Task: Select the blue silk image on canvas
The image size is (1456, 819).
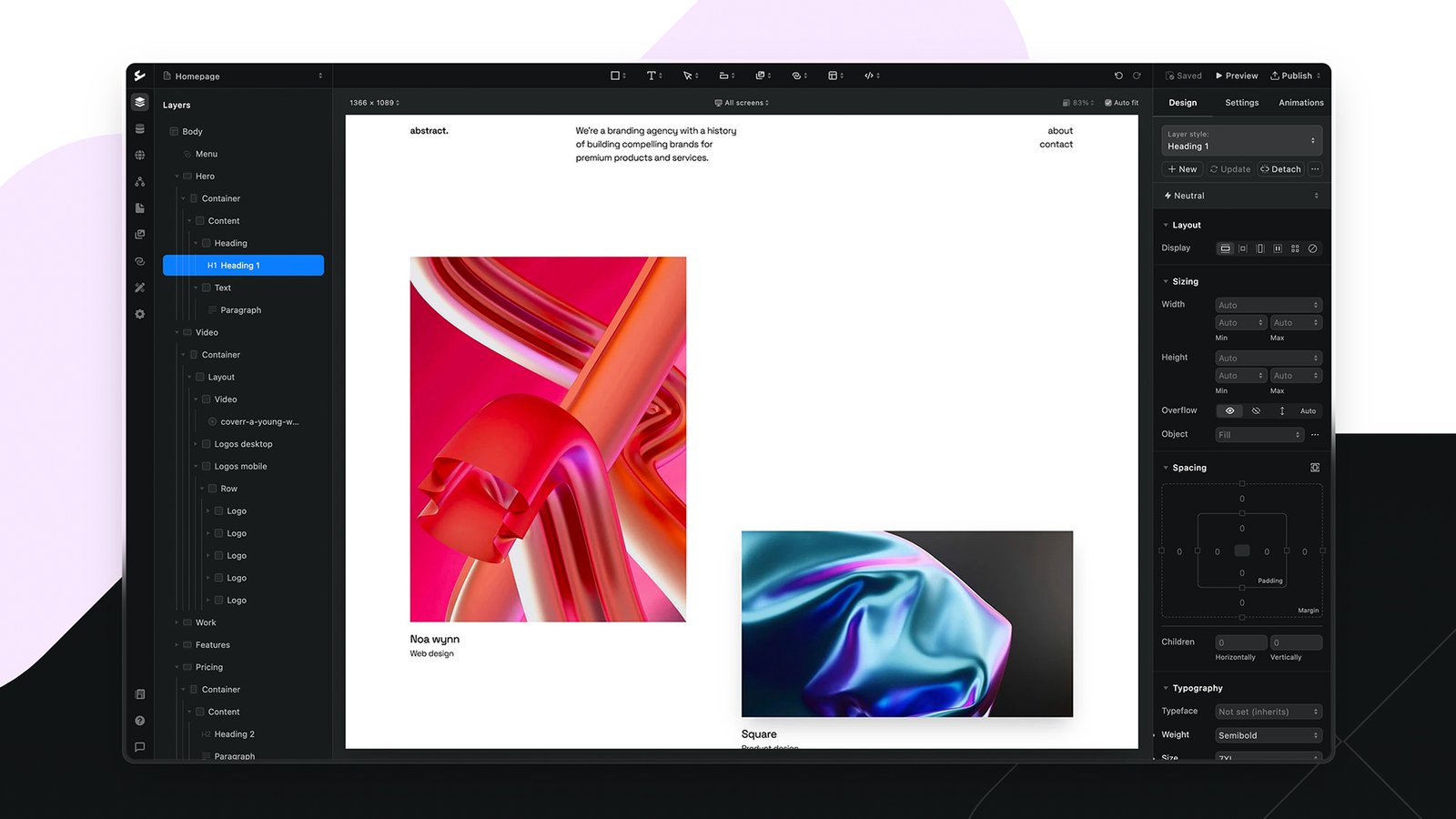Action: (907, 624)
